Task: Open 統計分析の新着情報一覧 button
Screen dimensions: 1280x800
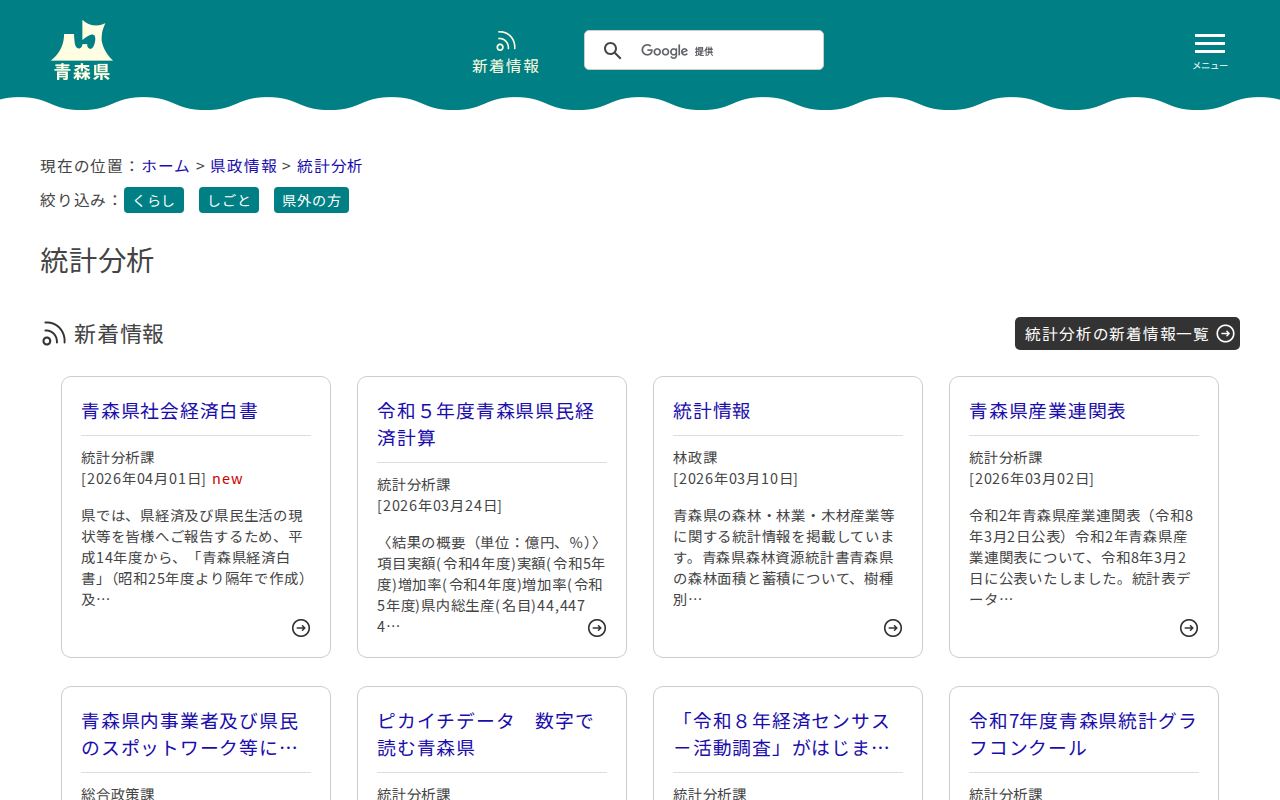Action: pos(1127,334)
